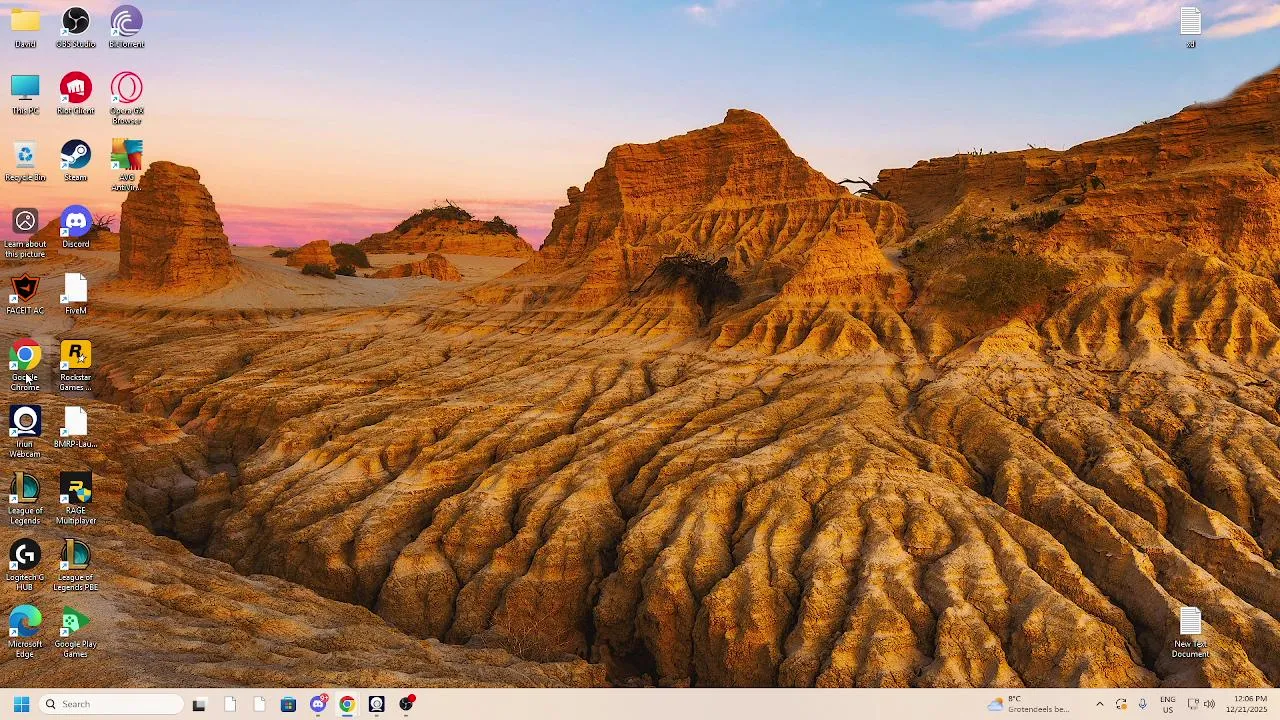Open the Windows Start menu

[x=21, y=704]
